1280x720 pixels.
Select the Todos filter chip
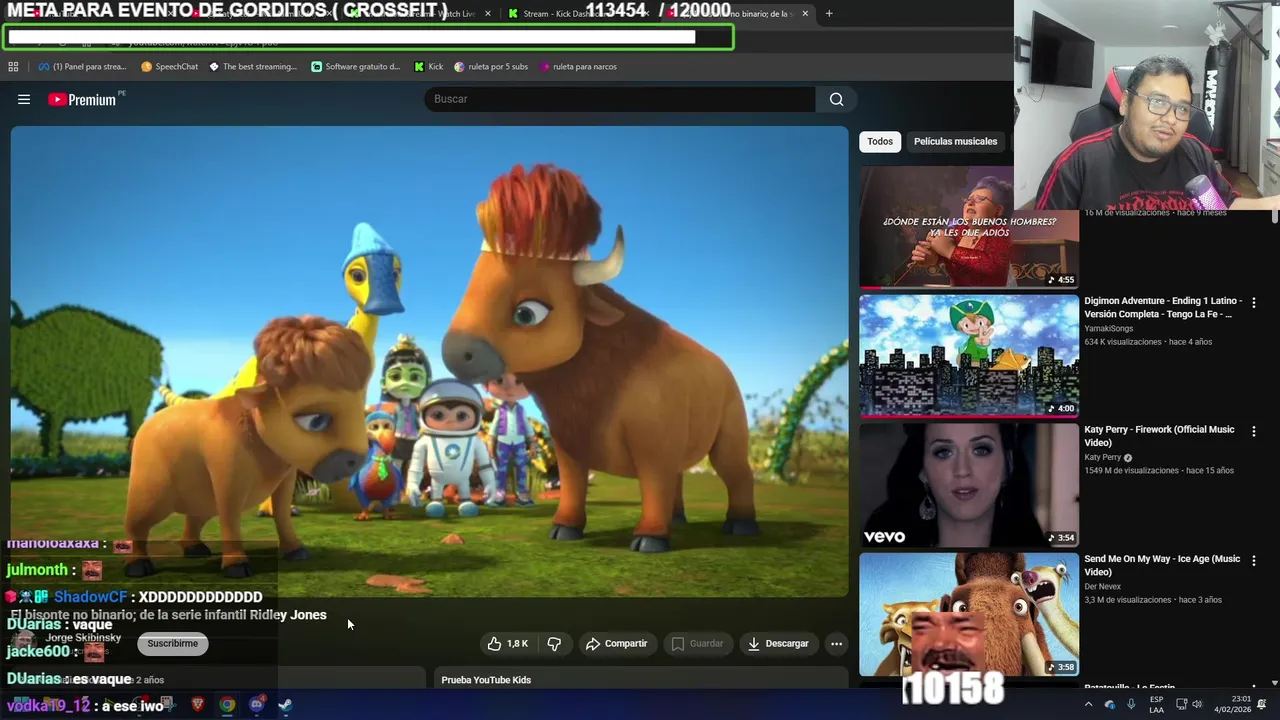click(x=880, y=141)
